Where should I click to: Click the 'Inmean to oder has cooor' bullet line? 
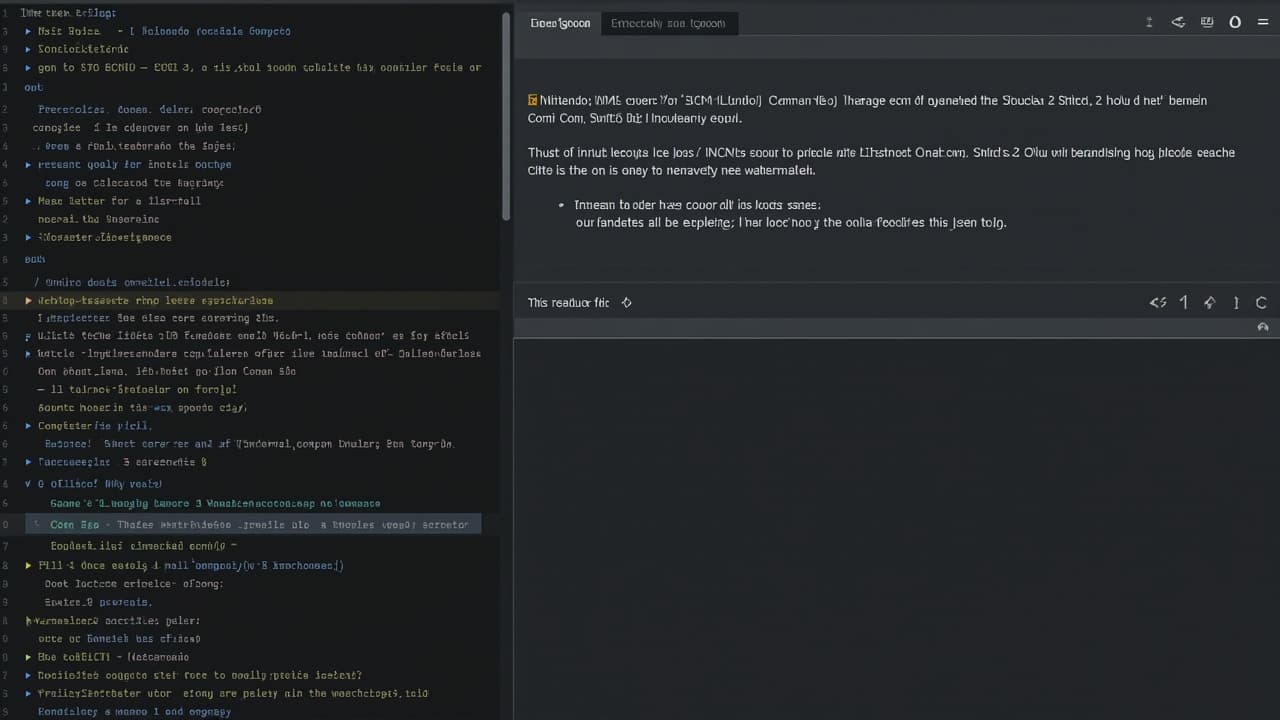(697, 204)
